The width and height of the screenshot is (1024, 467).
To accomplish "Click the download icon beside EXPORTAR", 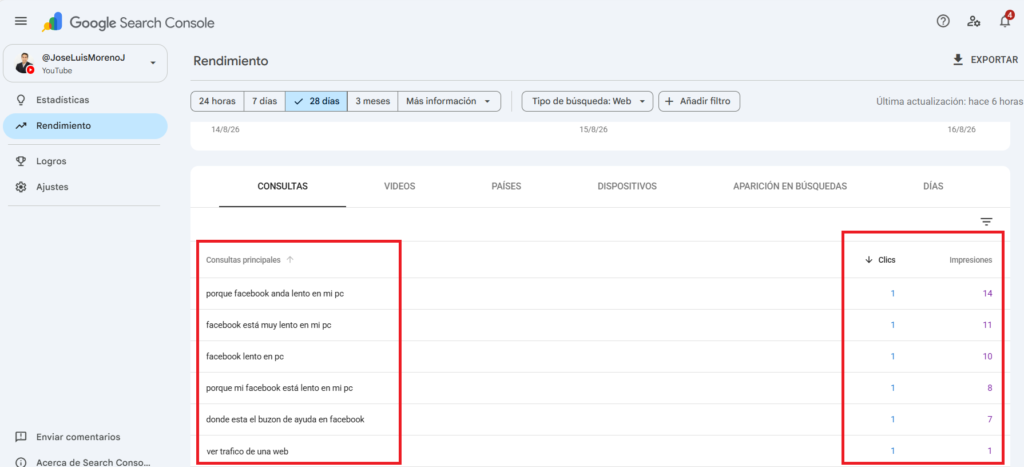I will click(958, 60).
